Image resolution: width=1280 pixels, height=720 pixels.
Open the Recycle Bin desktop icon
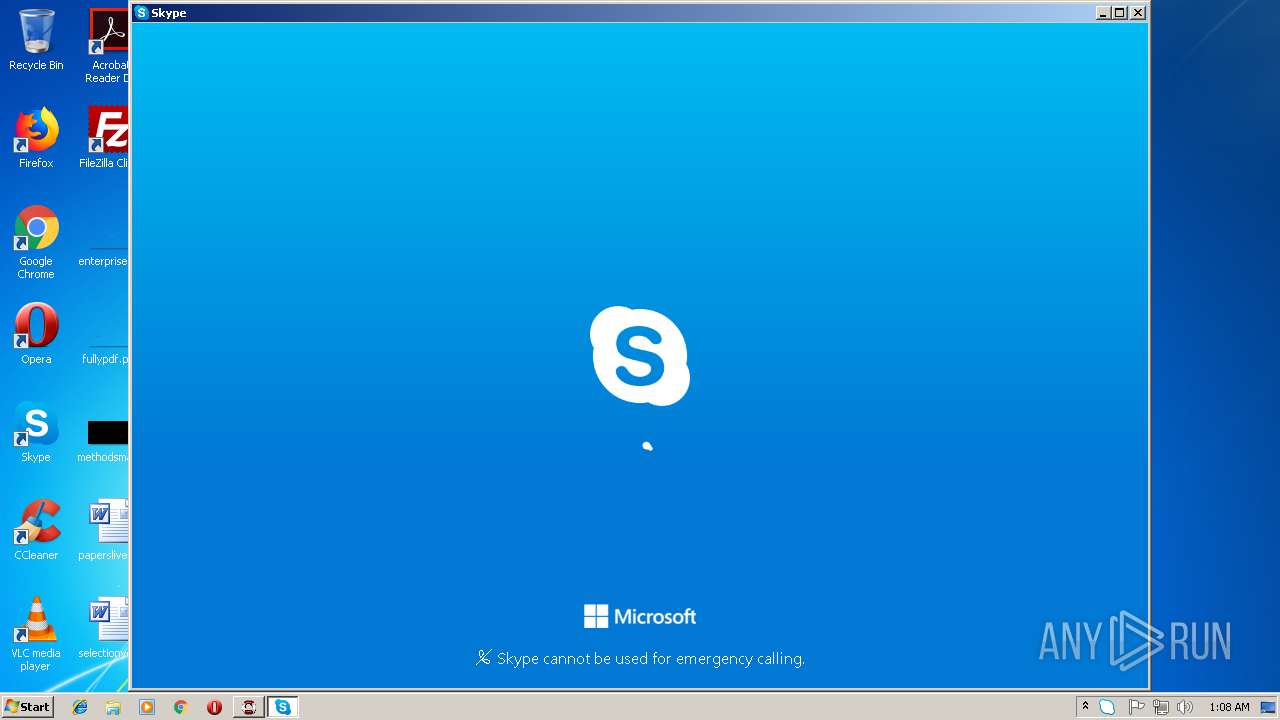[36, 40]
